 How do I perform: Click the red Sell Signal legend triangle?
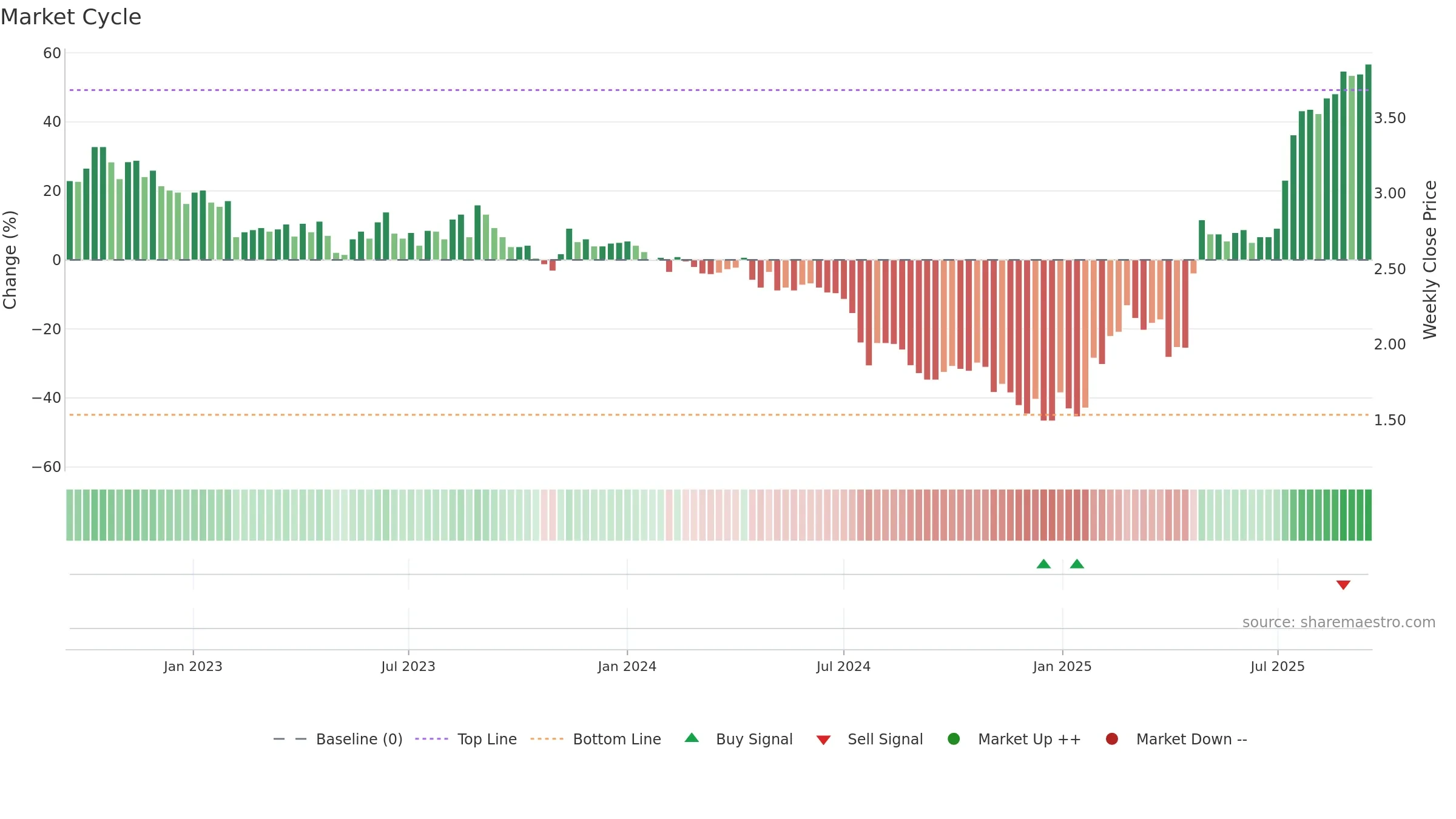(823, 740)
